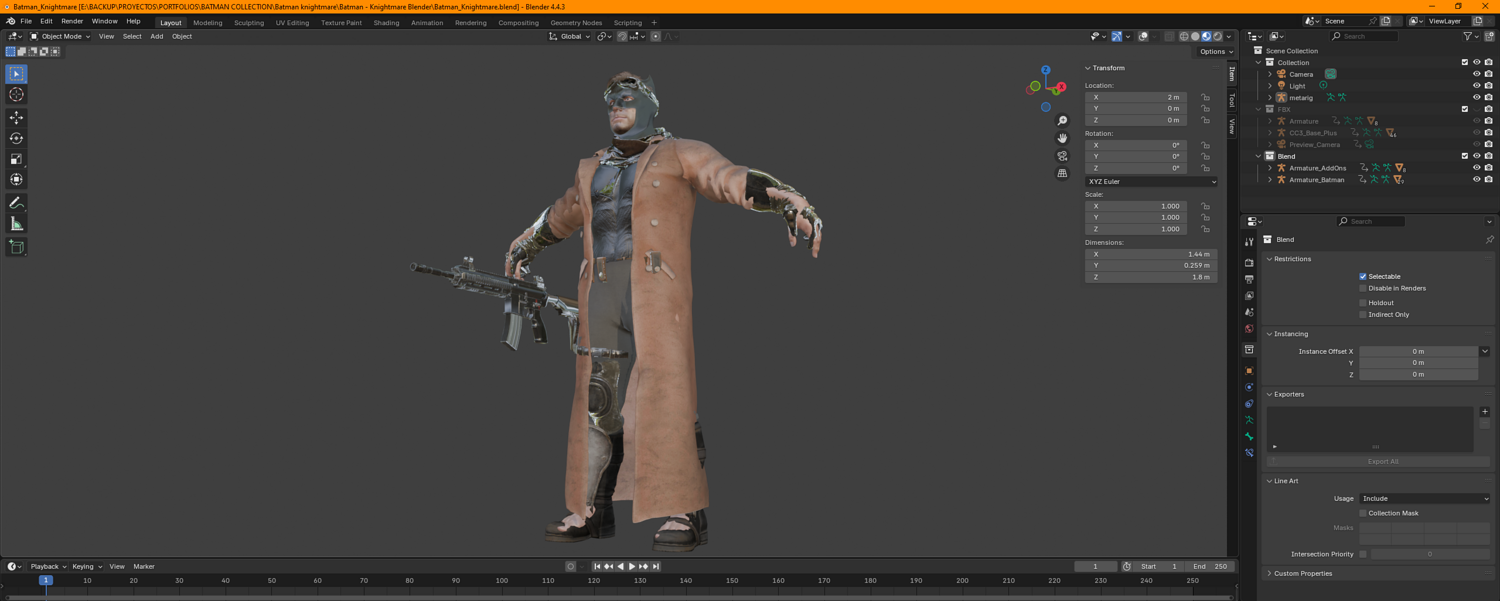Viewport: 1500px width, 601px height.
Task: Toggle camera view icon in viewport
Action: (x=1062, y=156)
